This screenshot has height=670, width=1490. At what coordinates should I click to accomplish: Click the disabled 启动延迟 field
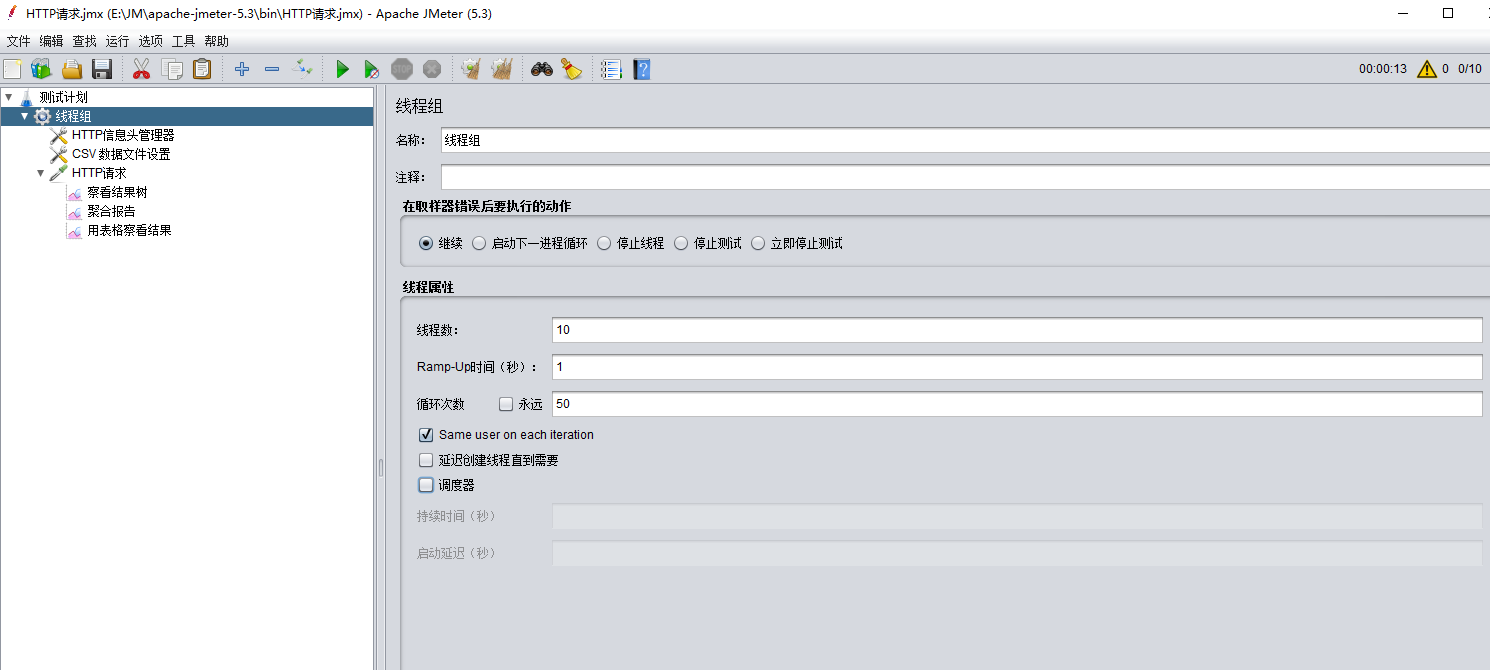click(1017, 553)
